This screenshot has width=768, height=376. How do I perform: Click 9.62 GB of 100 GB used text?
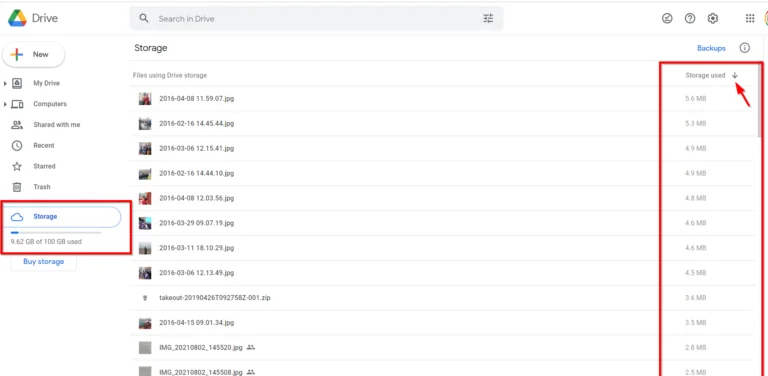click(46, 242)
